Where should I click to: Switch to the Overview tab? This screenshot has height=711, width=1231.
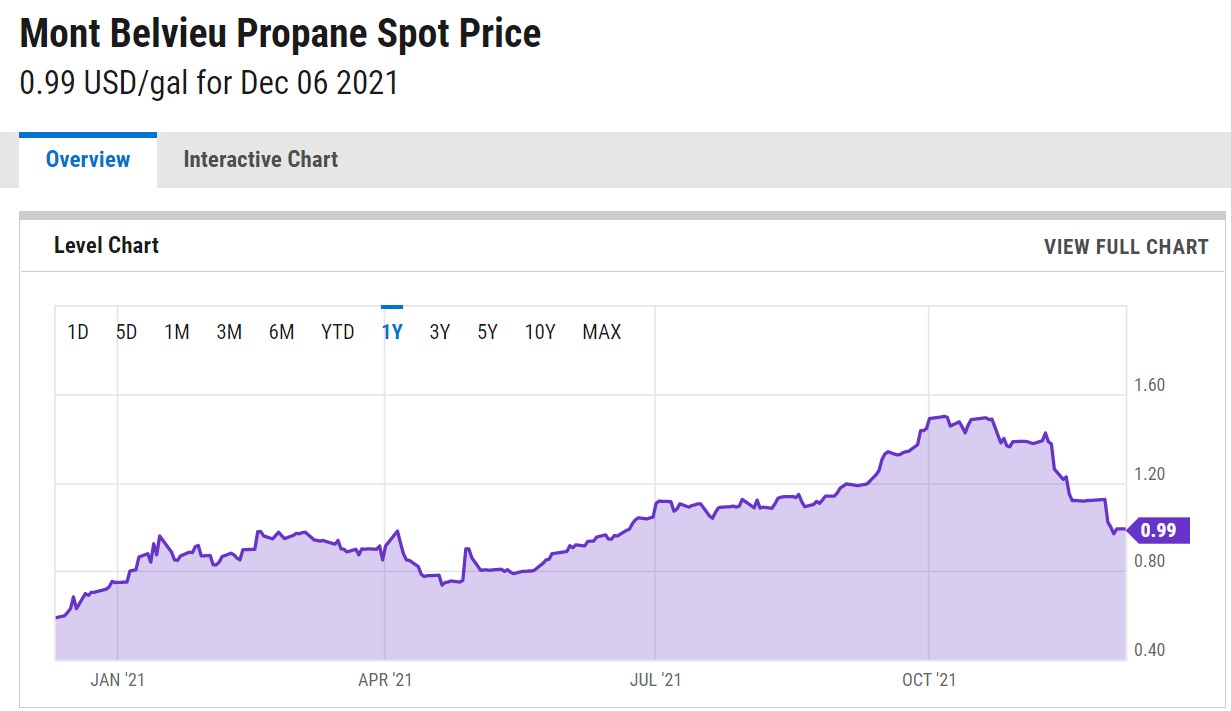pos(88,160)
